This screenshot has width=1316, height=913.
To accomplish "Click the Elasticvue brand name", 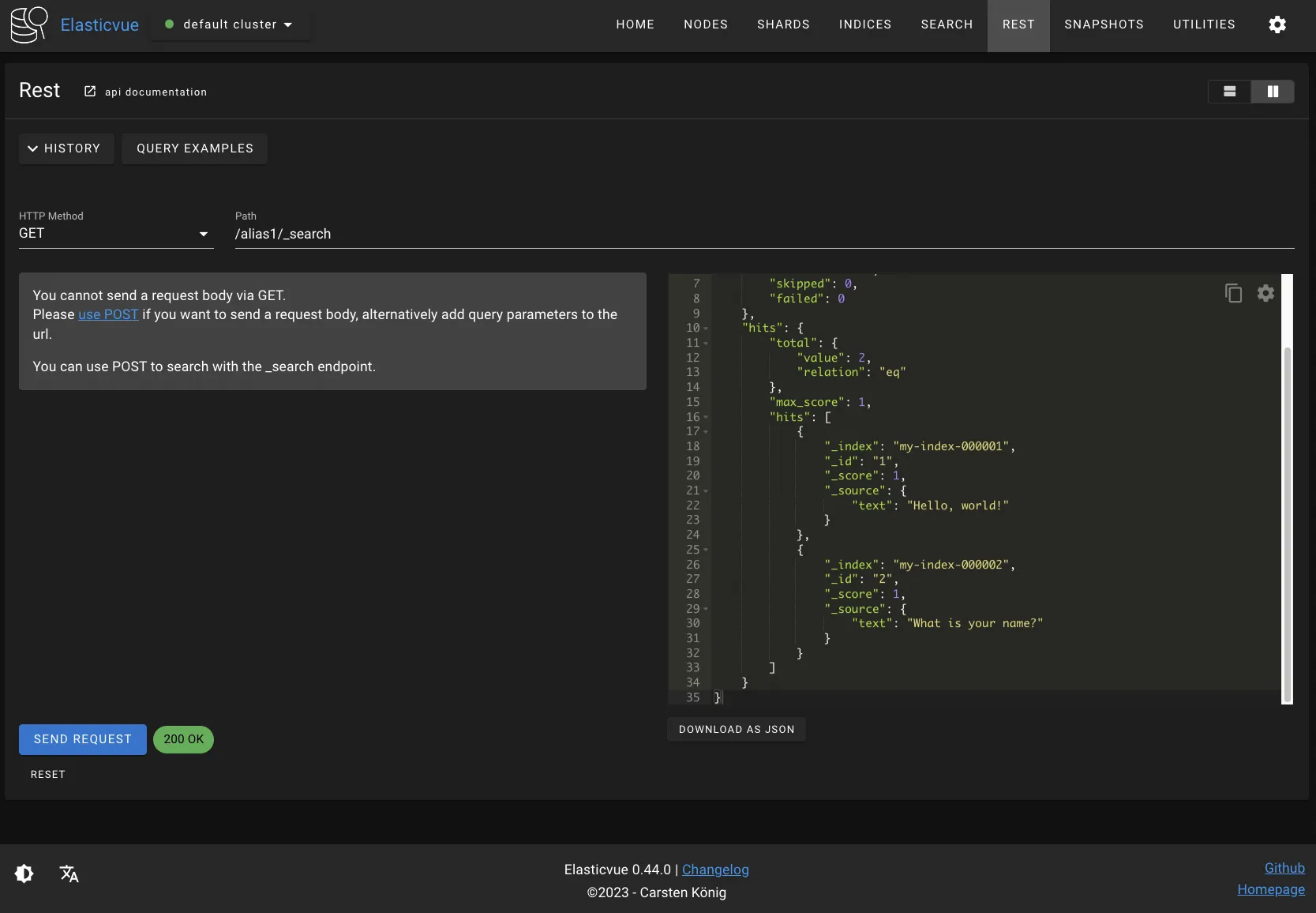I will tap(99, 24).
